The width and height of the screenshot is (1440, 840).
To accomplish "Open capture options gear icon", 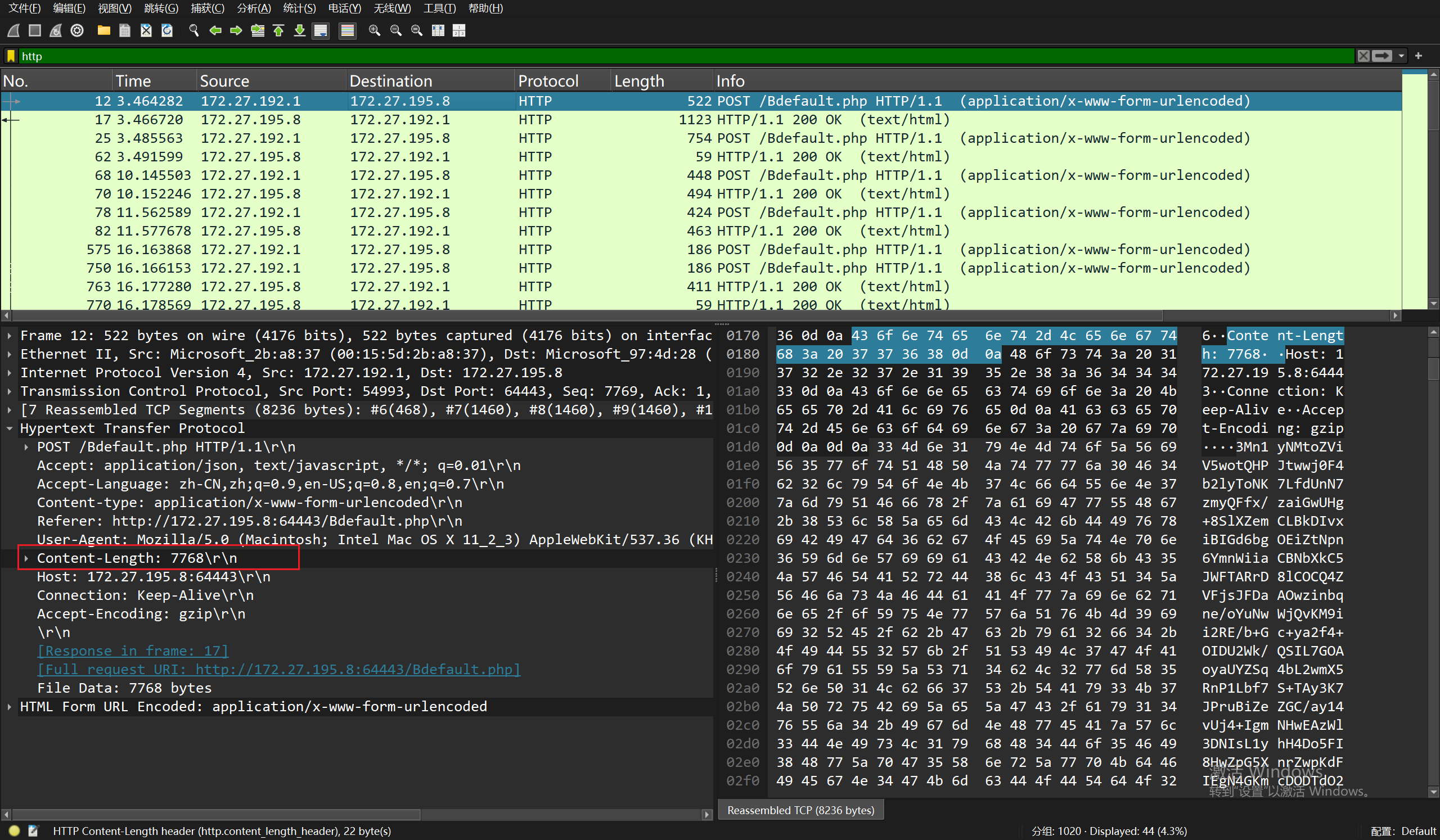I will [77, 31].
